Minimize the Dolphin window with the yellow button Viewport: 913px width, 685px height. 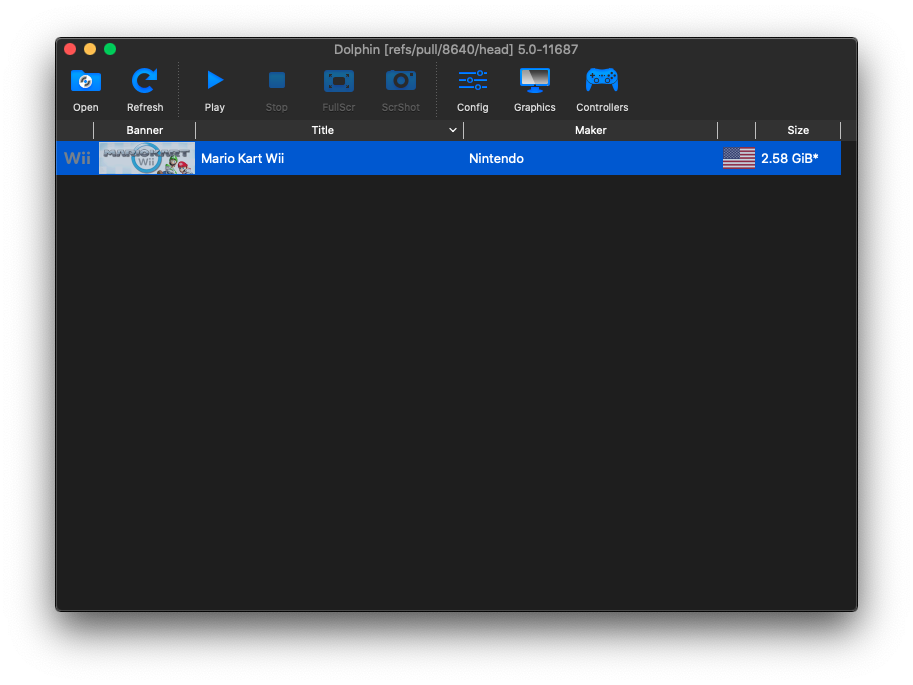(90, 50)
